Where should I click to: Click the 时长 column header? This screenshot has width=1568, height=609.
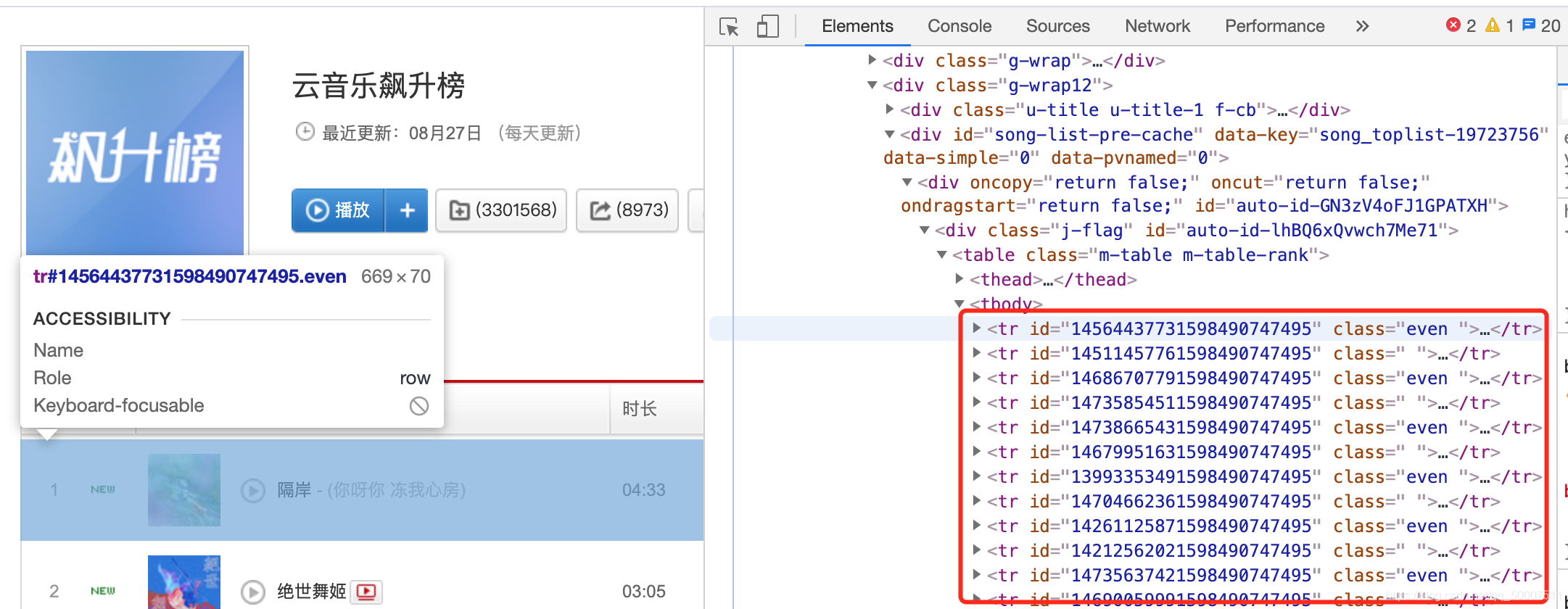tap(639, 409)
